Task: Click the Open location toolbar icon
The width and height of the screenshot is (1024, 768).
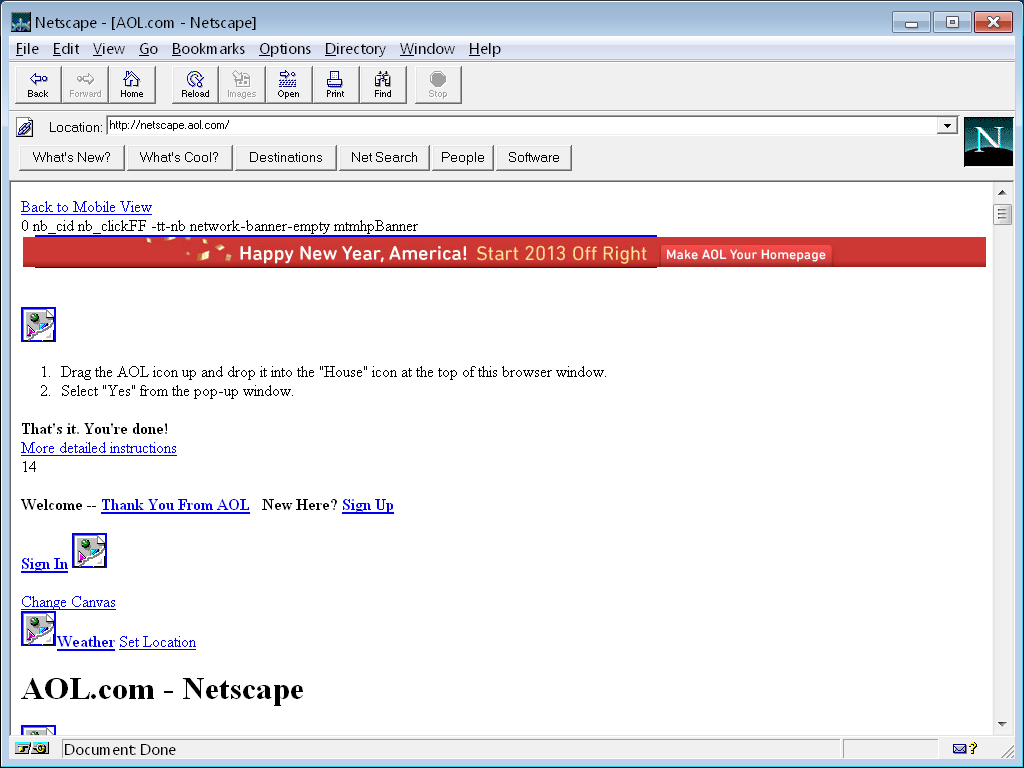Action: tap(288, 84)
